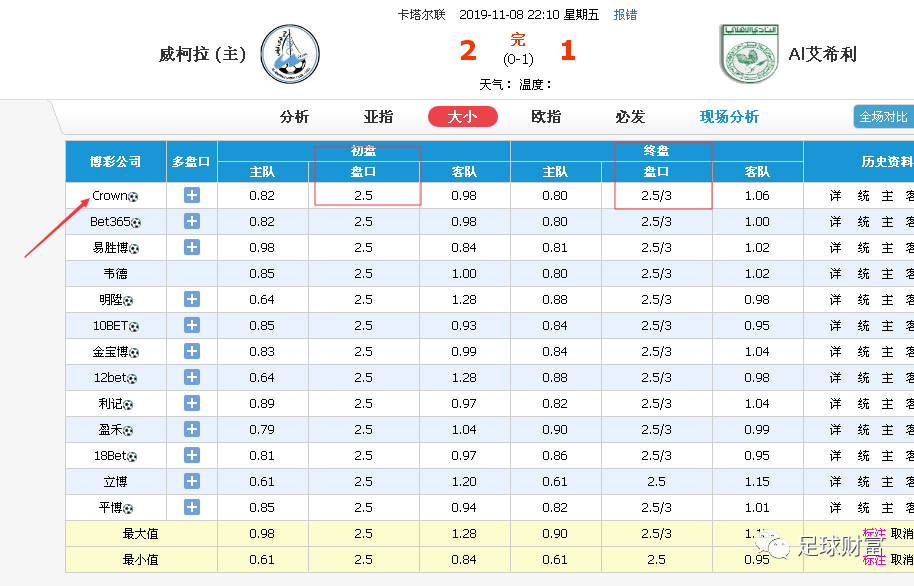Click soccer ball icon next to 12bet

tap(132, 379)
